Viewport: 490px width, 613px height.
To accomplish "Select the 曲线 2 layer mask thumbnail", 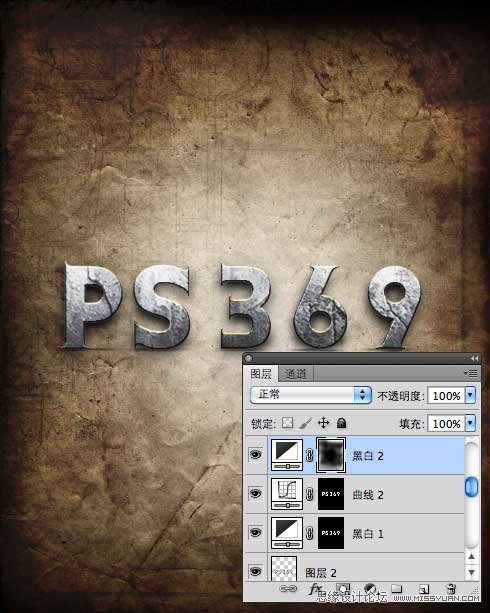I will [x=331, y=494].
